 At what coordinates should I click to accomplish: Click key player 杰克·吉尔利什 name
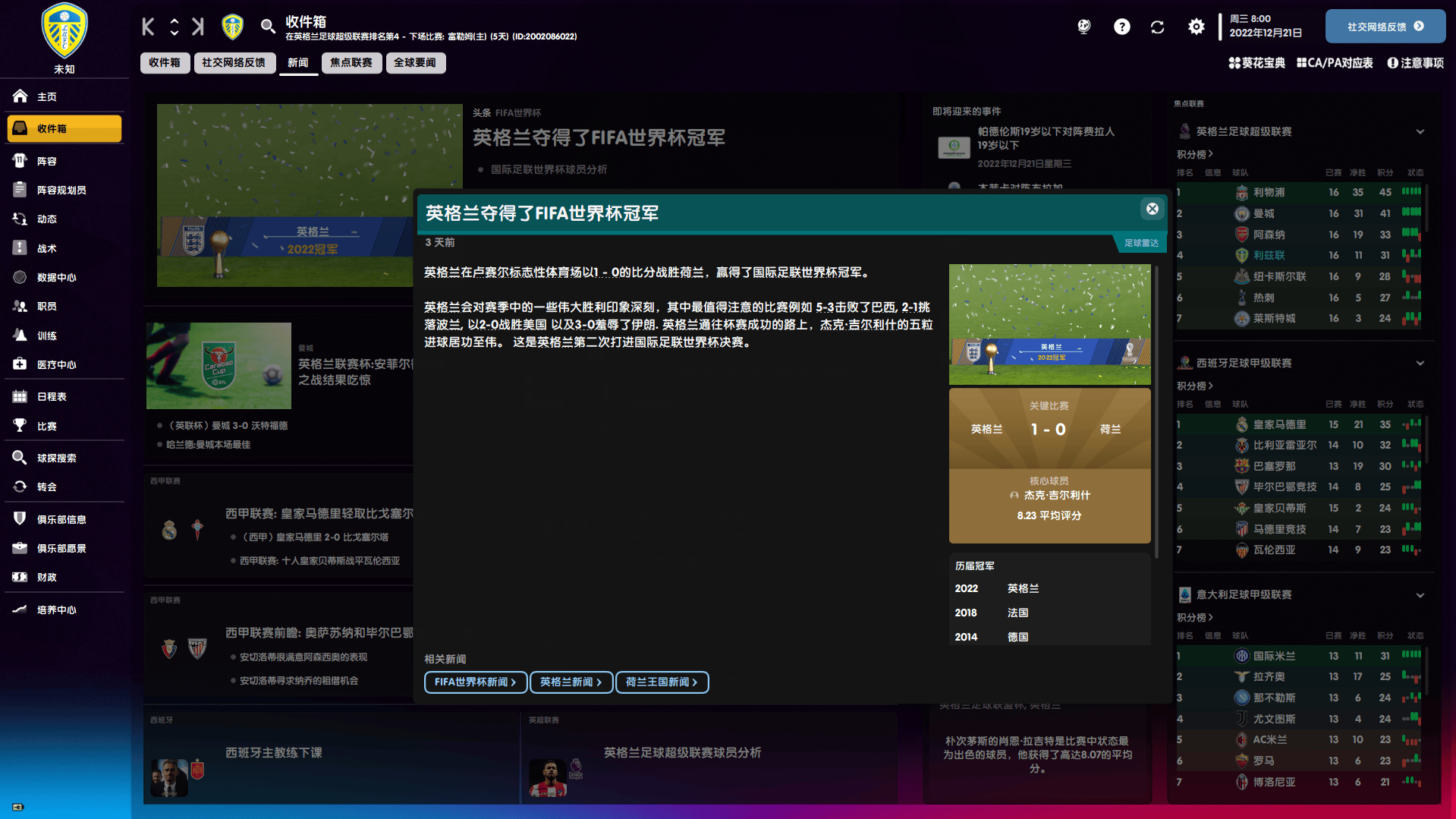[1056, 496]
